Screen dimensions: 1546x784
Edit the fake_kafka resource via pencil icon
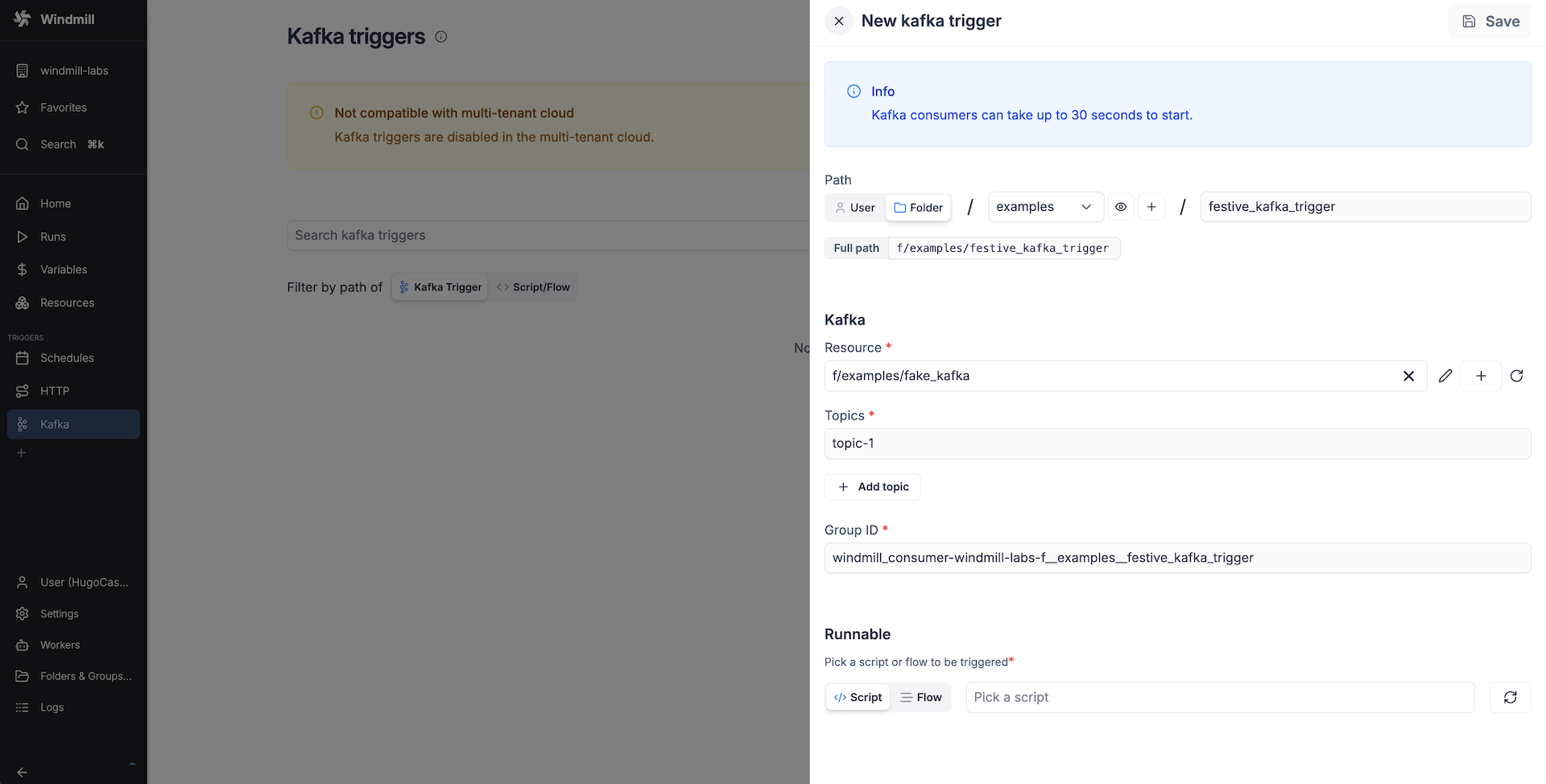[x=1445, y=375]
